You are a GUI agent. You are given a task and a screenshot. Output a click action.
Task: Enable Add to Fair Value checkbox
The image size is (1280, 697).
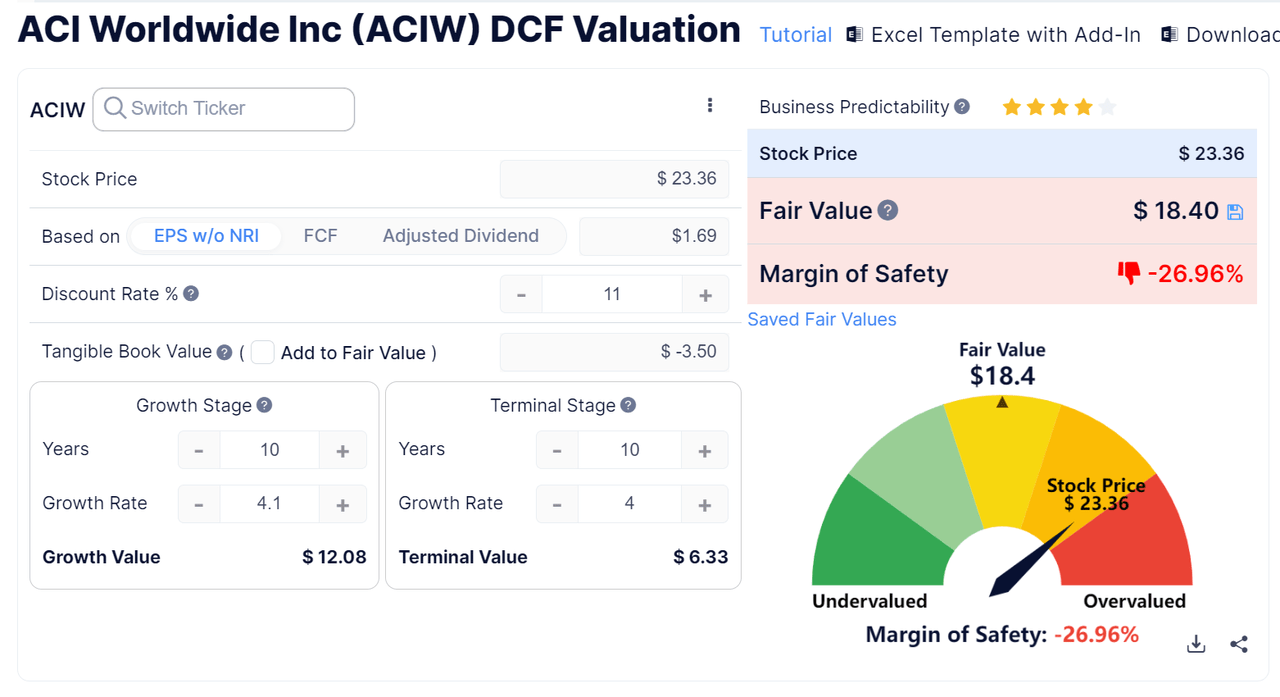(263, 352)
